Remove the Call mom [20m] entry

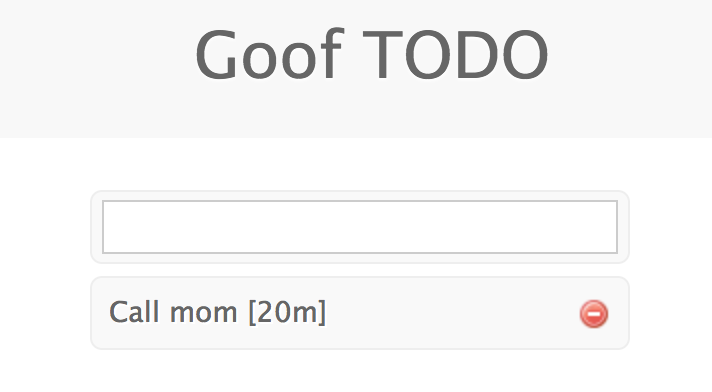tap(593, 313)
